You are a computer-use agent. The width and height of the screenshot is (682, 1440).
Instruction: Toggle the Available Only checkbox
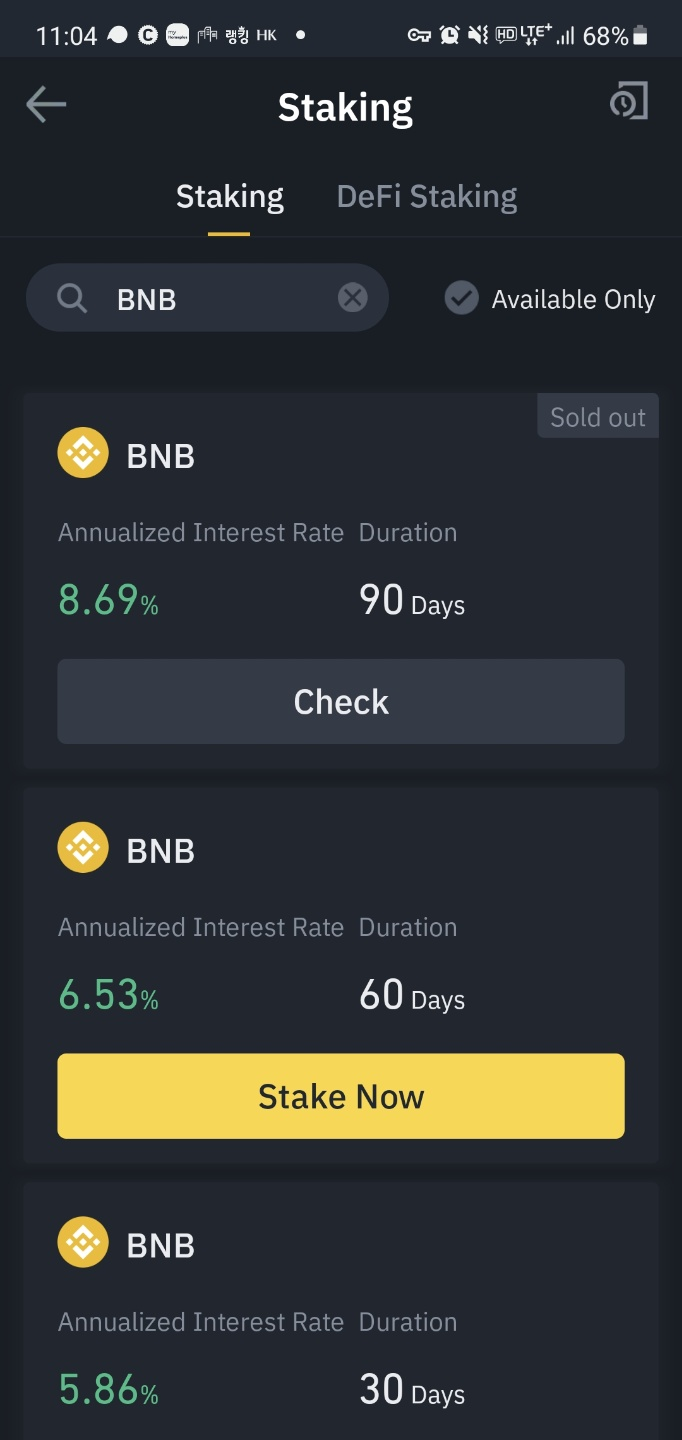click(x=461, y=298)
